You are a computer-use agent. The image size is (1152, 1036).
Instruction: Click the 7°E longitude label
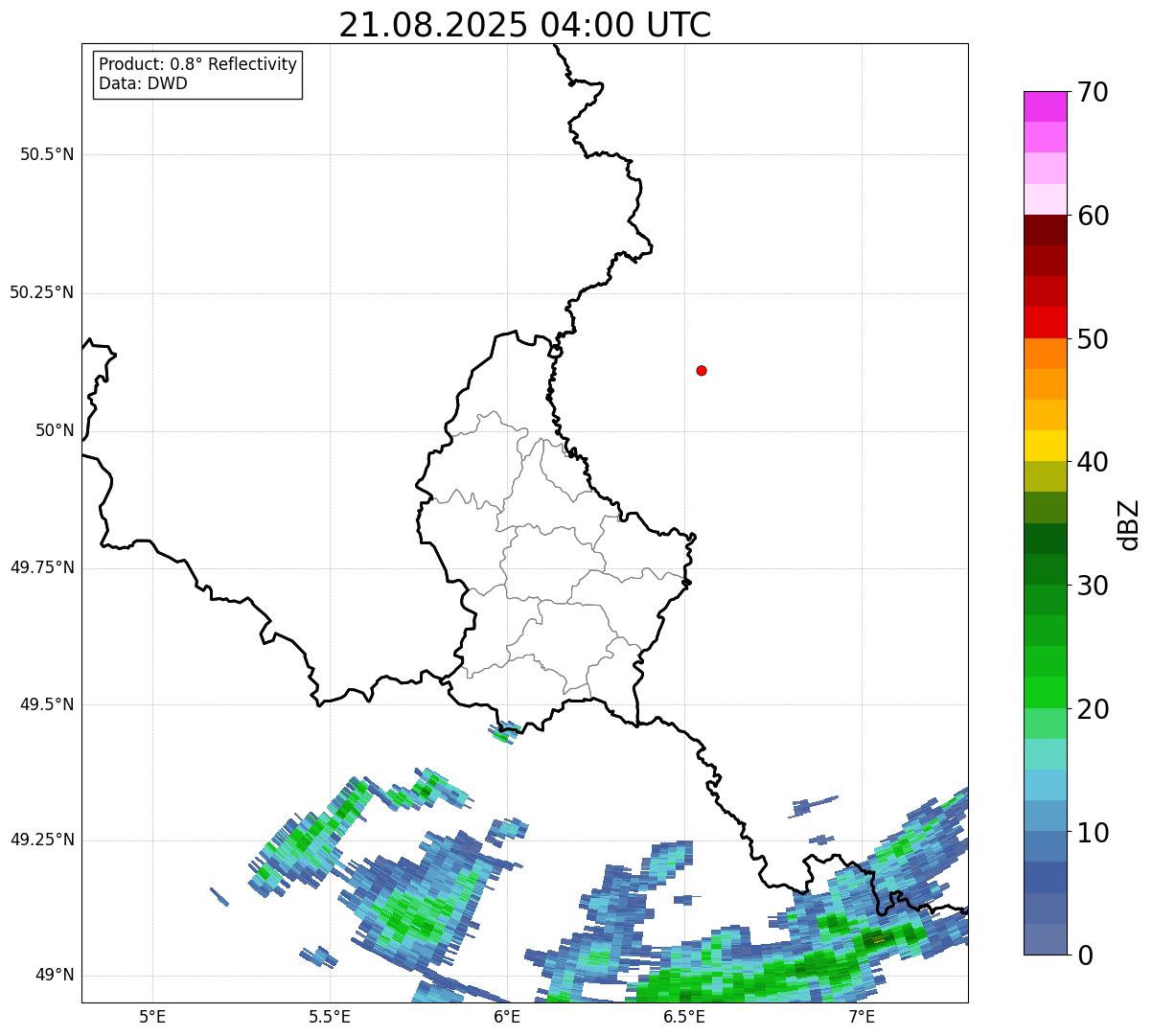pyautogui.click(x=862, y=1016)
